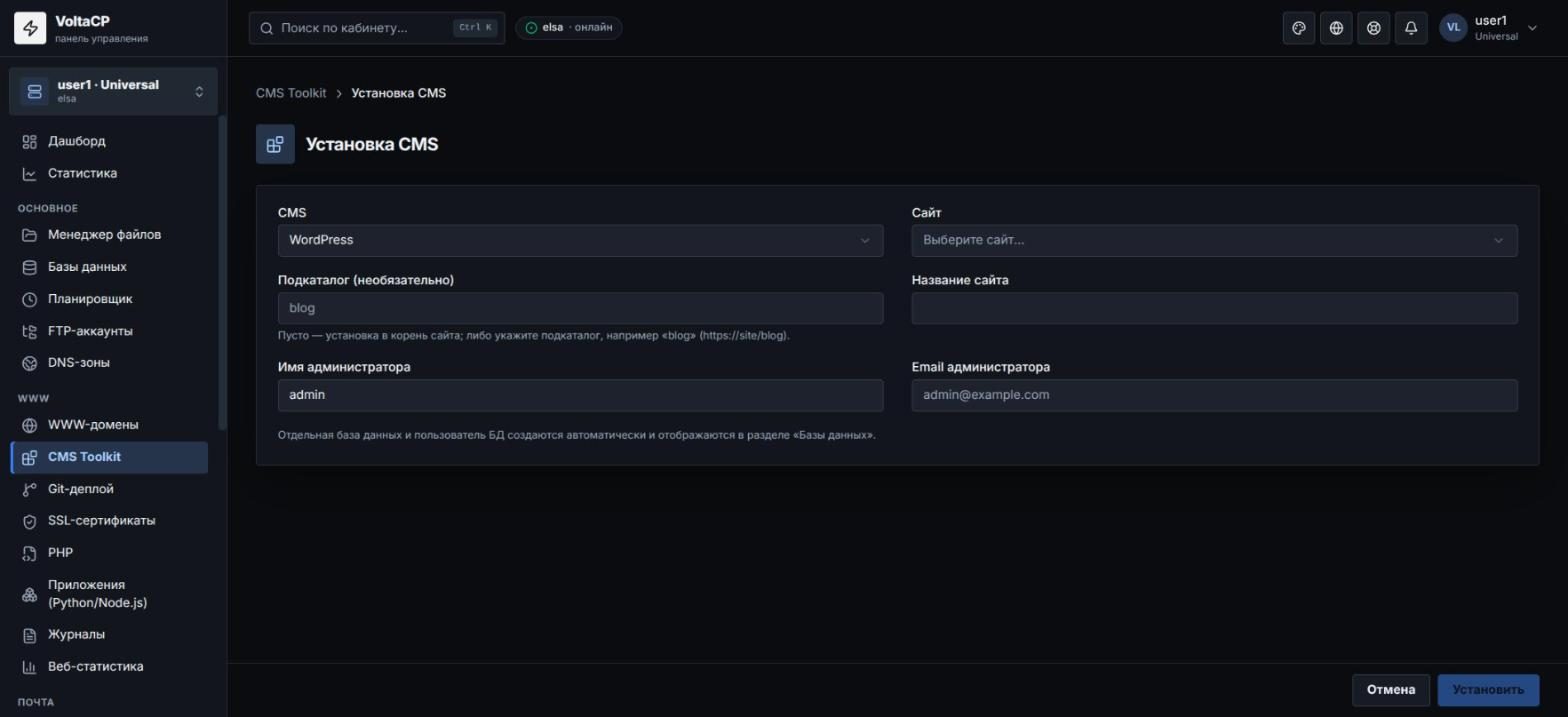Image resolution: width=1568 pixels, height=717 pixels.
Task: Follow the CMS Toolkit breadcrumb link
Action: point(291,93)
